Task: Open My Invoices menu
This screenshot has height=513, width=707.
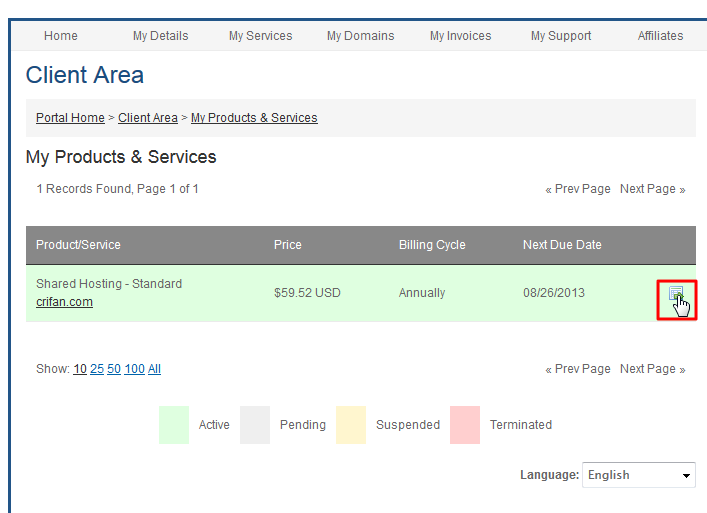Action: (460, 36)
